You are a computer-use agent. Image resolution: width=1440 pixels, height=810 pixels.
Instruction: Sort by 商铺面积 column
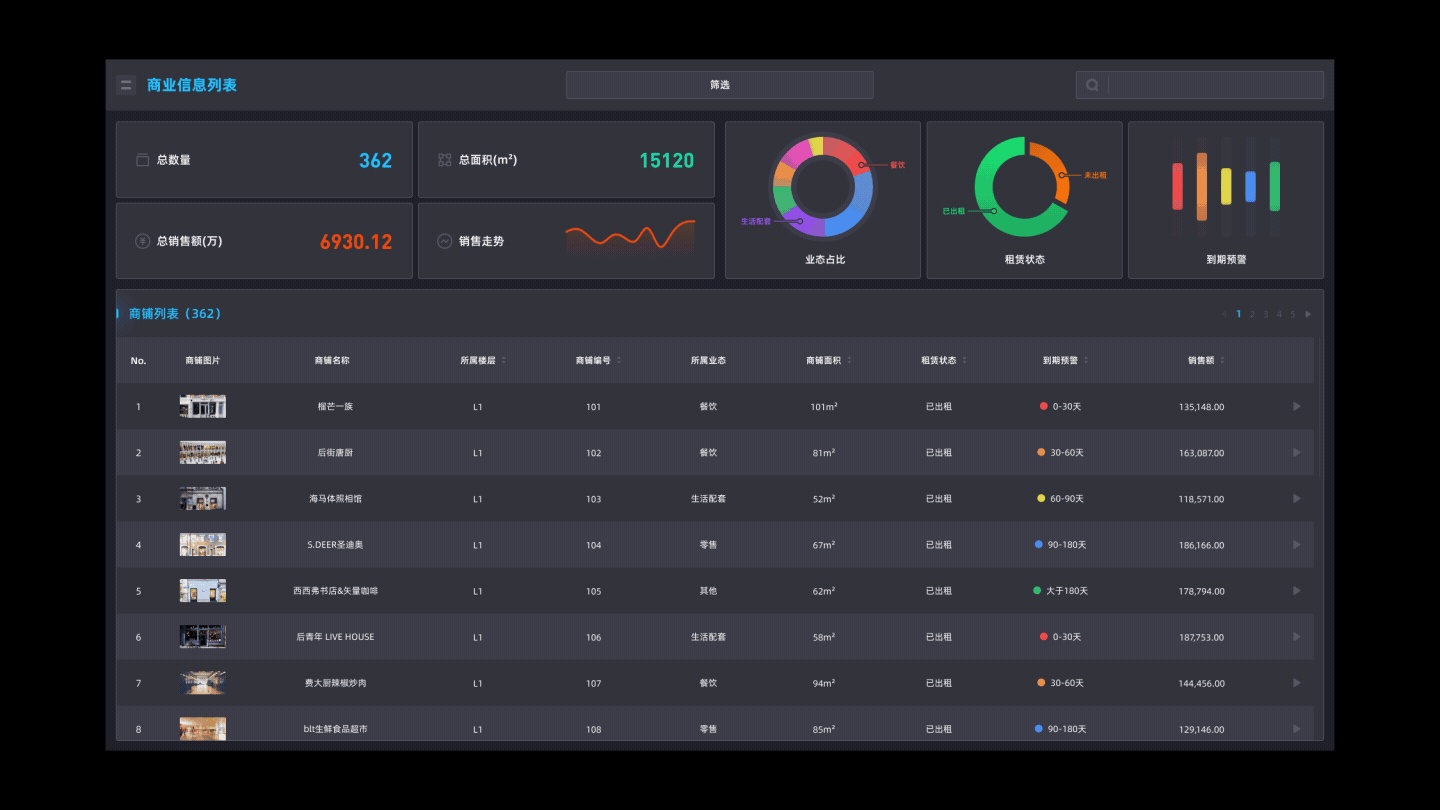(x=849, y=360)
